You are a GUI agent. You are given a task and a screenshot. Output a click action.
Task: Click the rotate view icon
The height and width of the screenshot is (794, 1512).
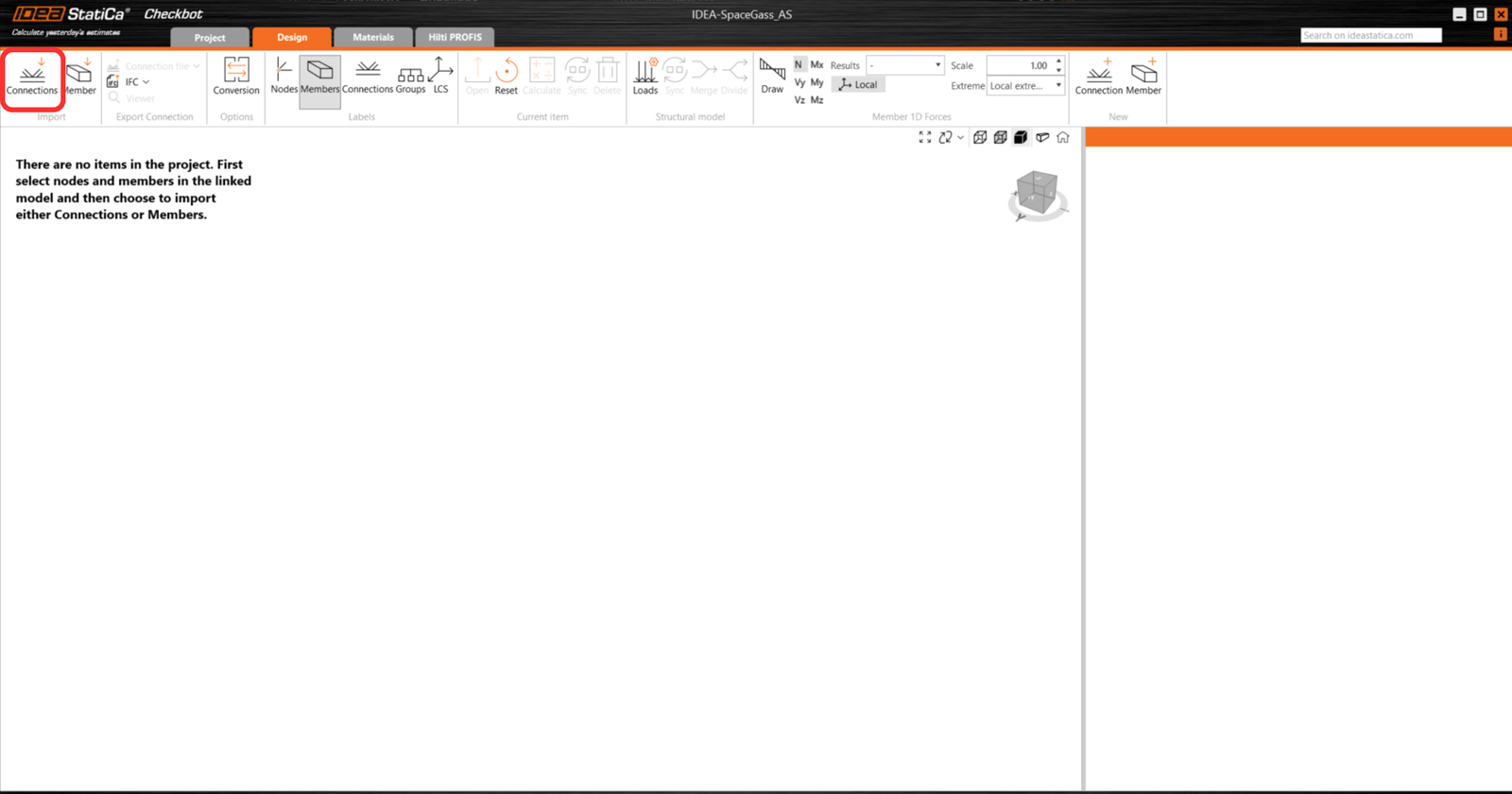click(x=945, y=138)
